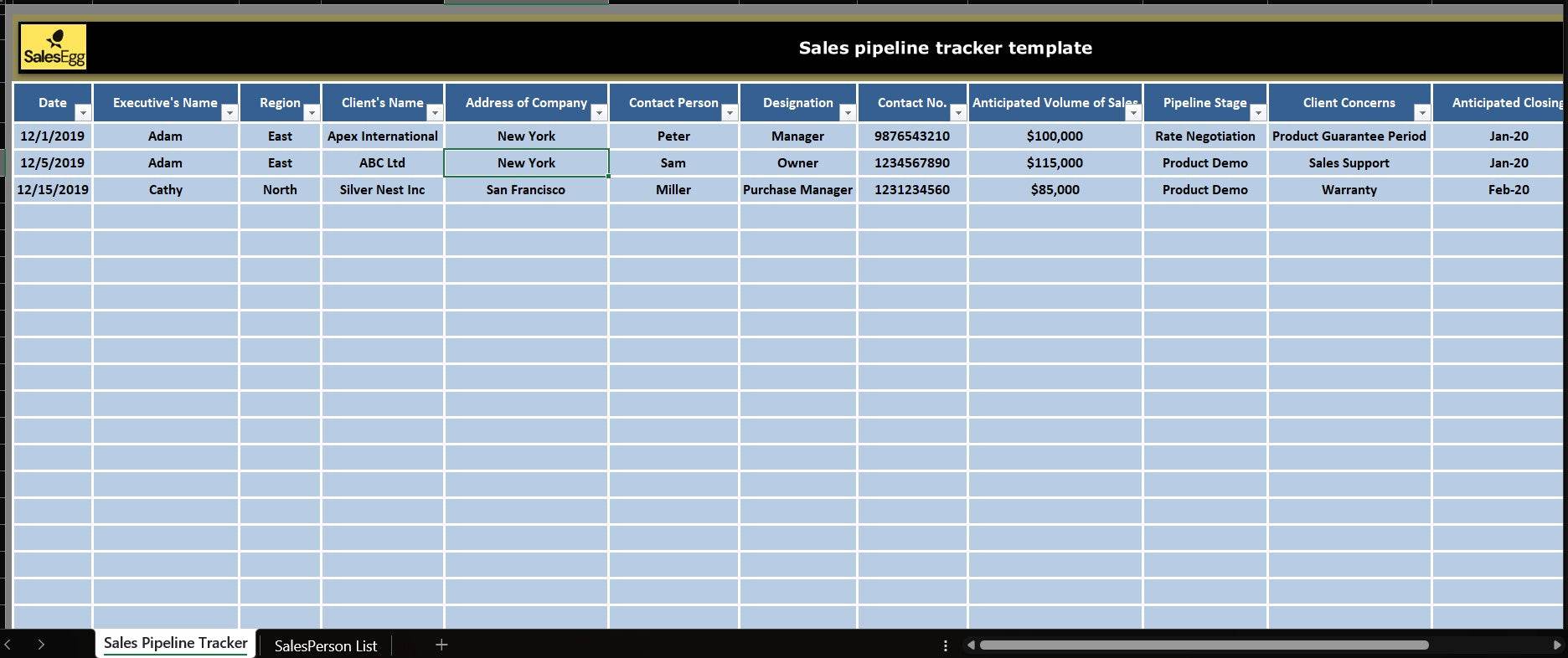Click the SalesEgg logo image

54,47
